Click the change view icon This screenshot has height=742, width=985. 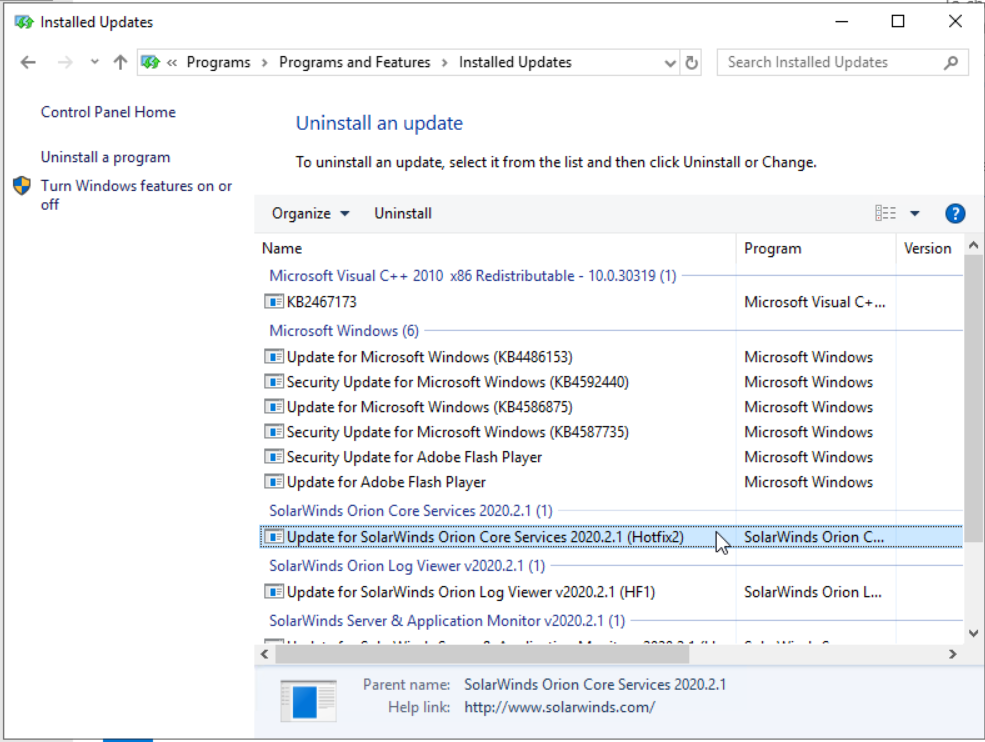tap(885, 214)
